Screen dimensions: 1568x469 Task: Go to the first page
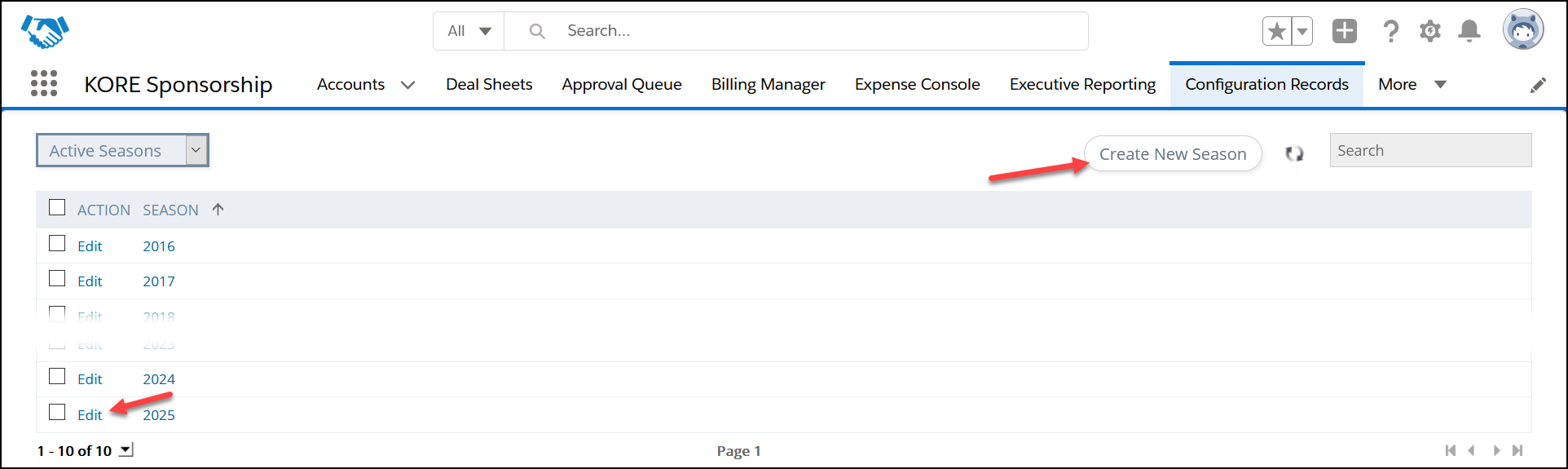[1451, 450]
